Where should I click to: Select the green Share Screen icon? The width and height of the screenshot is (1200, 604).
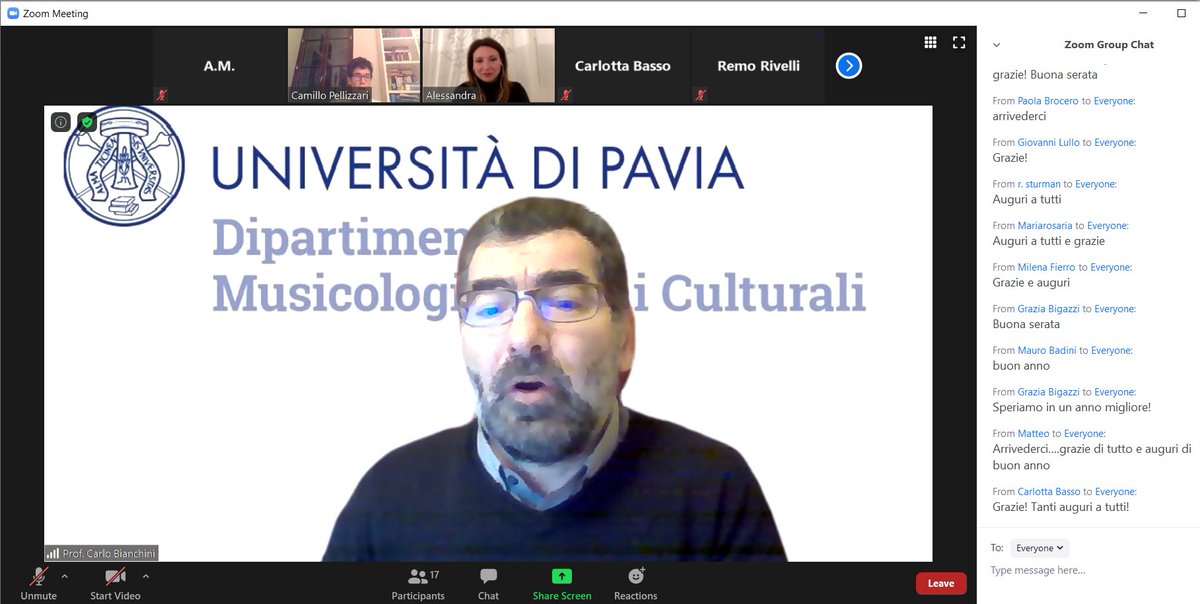[560, 577]
